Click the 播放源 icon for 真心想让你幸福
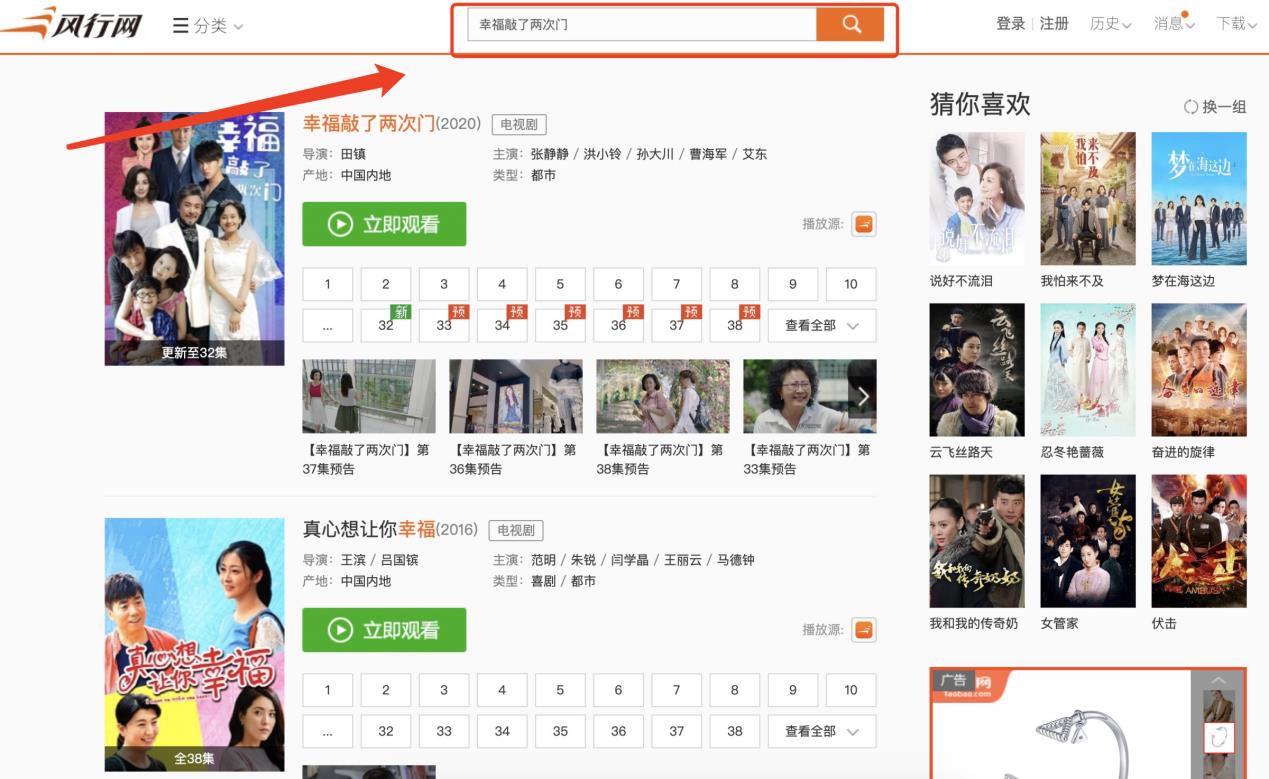 point(864,630)
